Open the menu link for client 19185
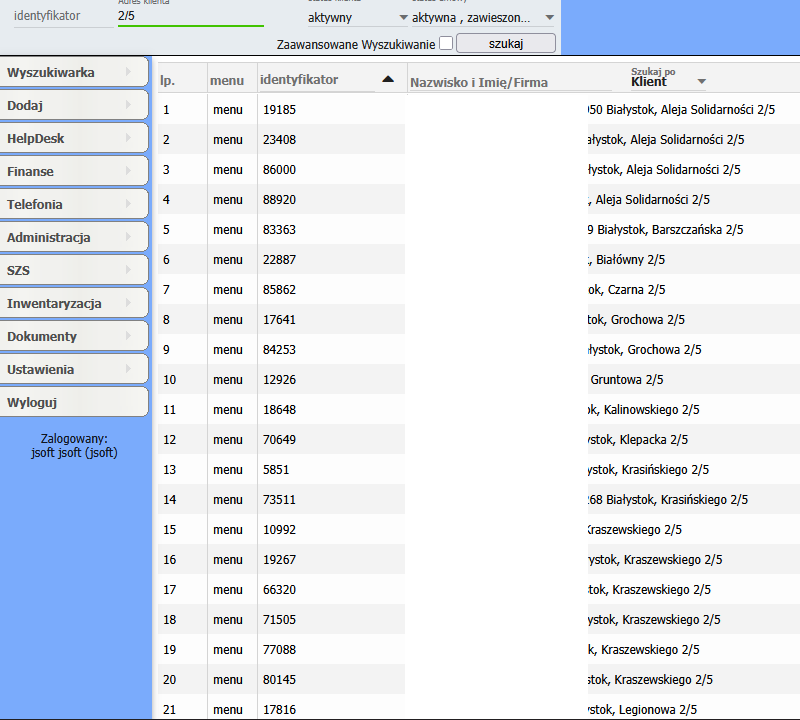 [x=227, y=110]
